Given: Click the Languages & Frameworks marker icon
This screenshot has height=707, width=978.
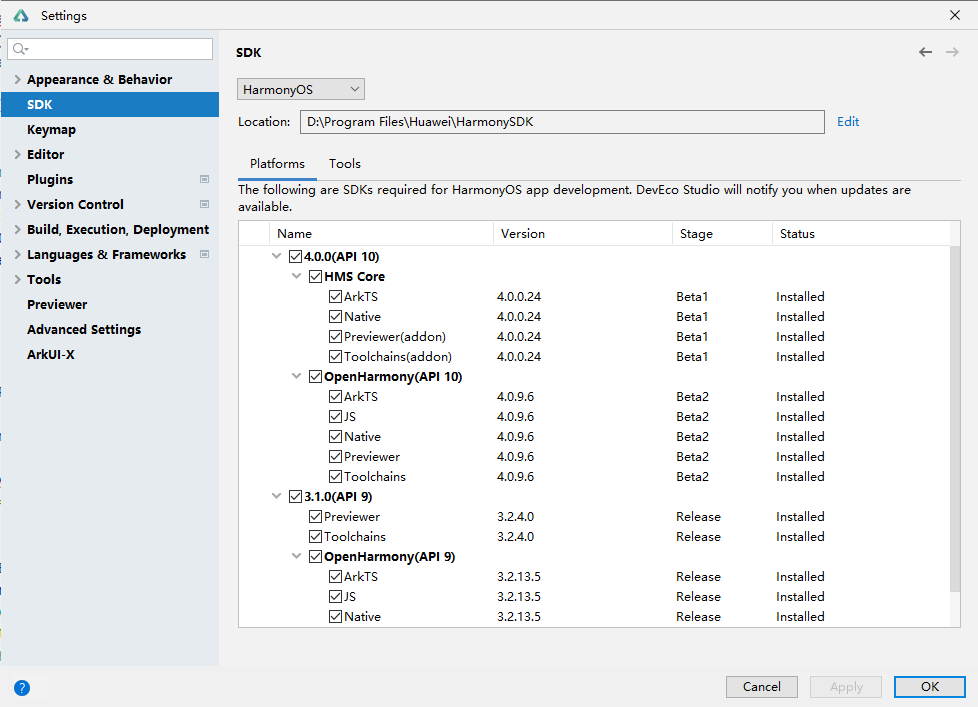Looking at the screenshot, I should pos(204,254).
